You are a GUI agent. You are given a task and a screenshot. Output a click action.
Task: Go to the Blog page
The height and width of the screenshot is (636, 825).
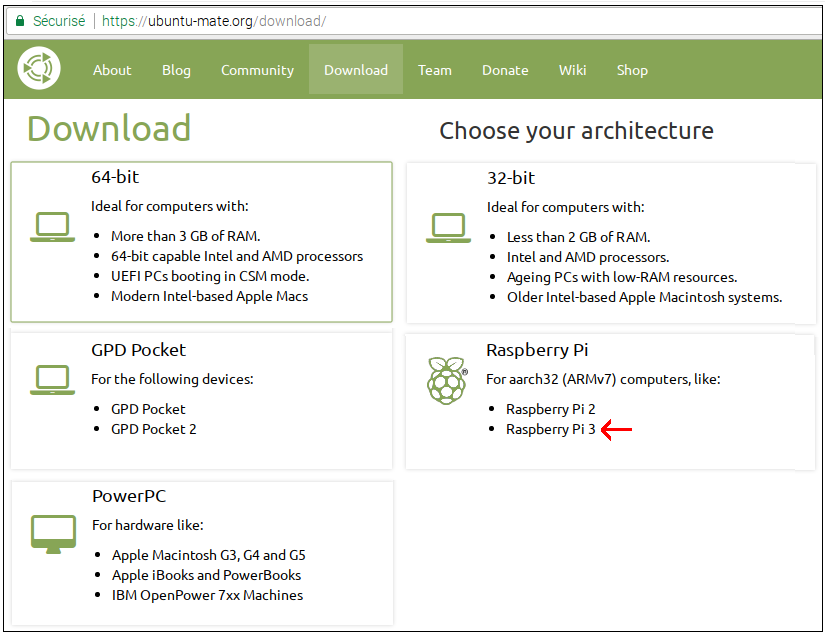coord(176,70)
